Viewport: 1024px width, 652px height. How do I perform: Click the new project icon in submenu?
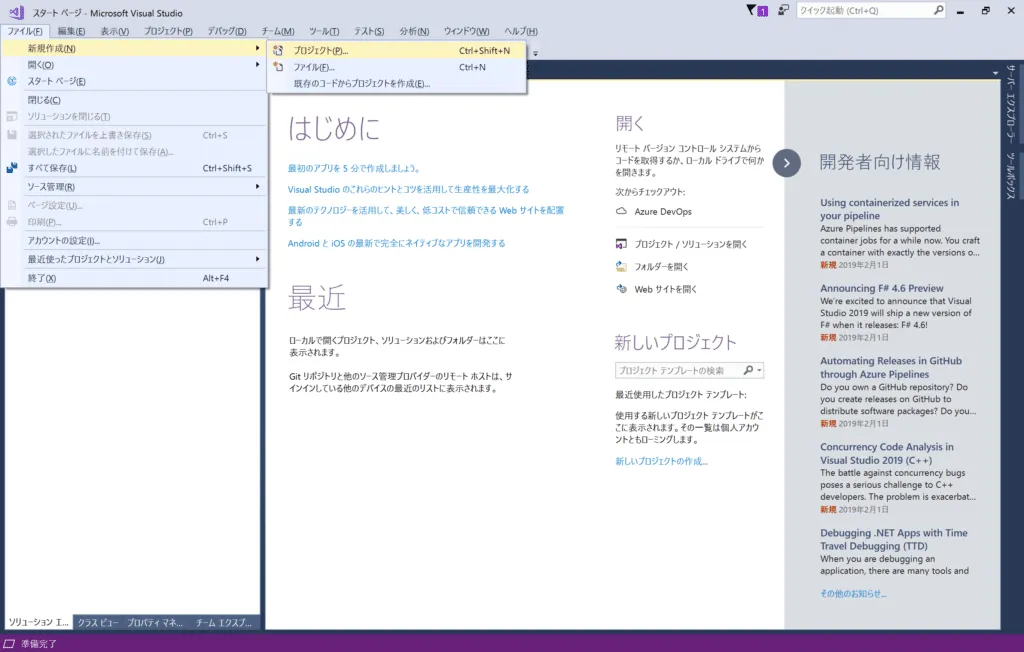278,50
